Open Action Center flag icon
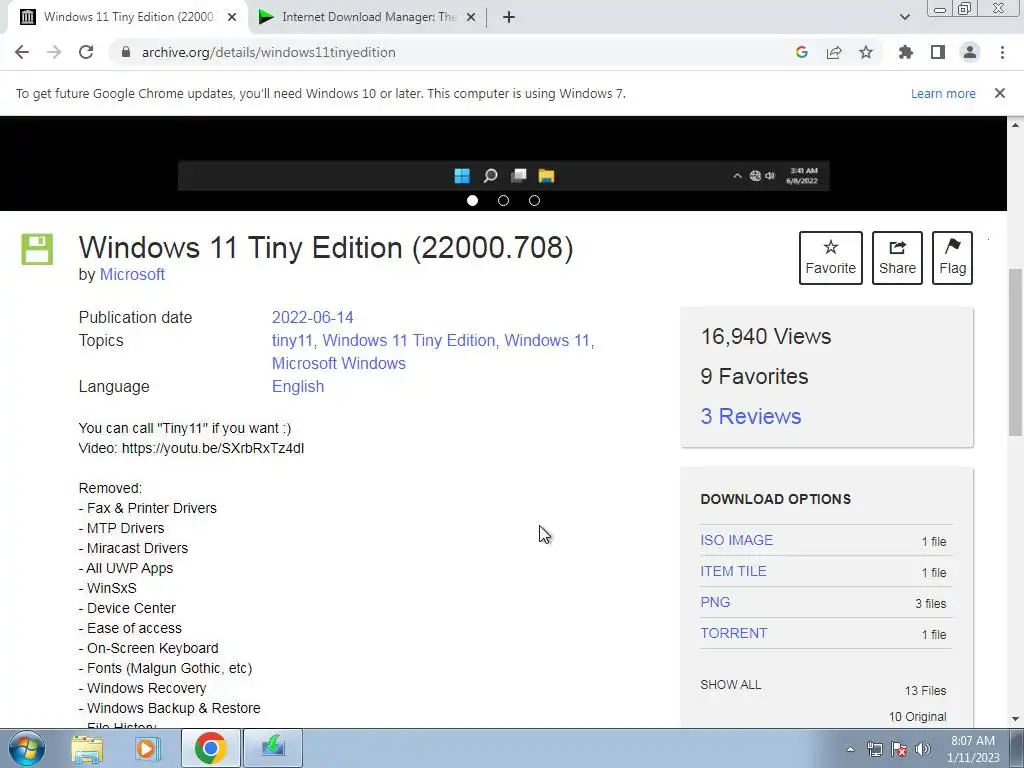This screenshot has width=1024, height=768. 899,749
